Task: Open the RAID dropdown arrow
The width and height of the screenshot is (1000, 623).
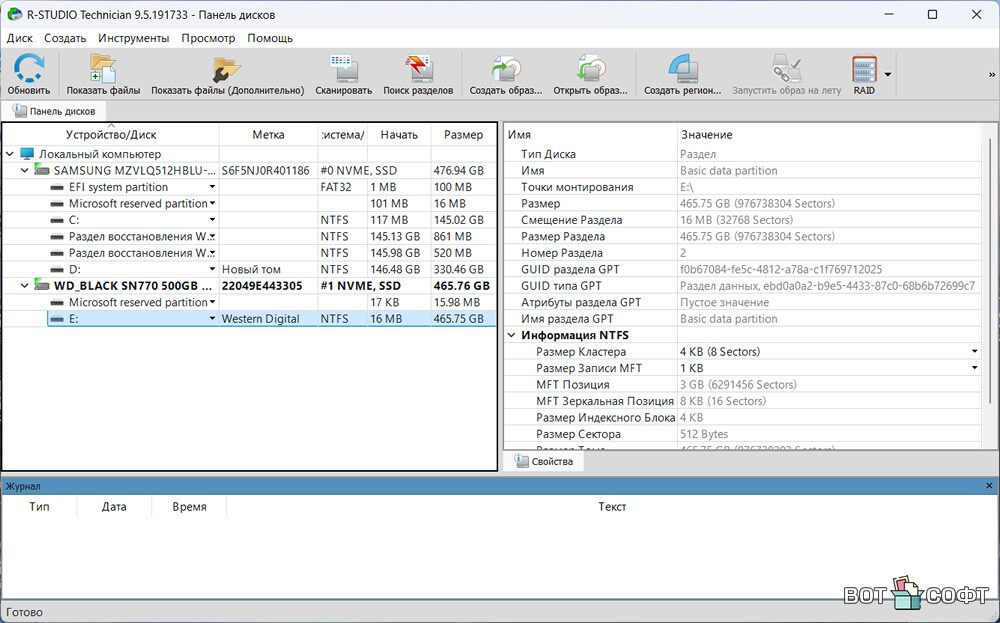Action: click(887, 74)
